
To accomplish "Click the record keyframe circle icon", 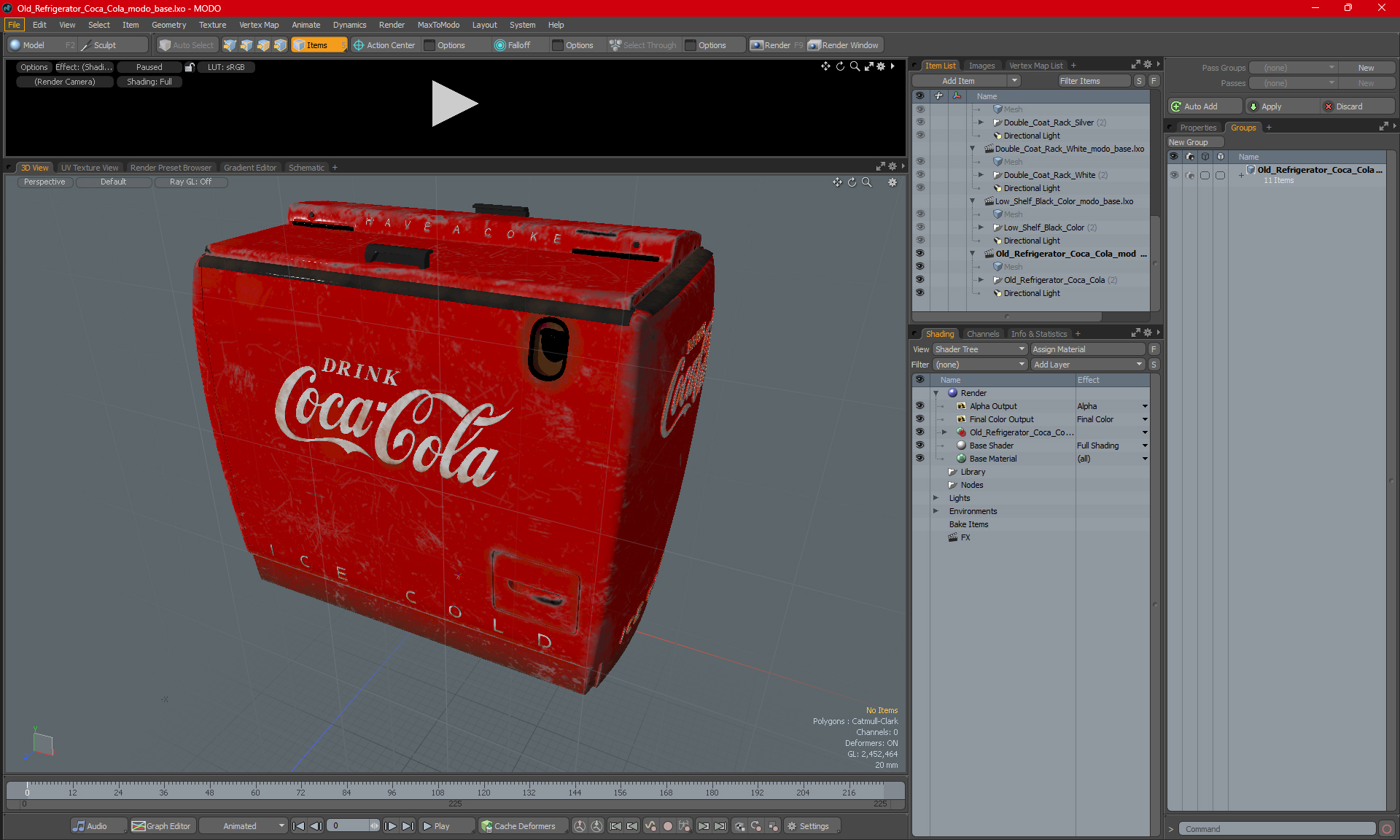I will (x=667, y=826).
